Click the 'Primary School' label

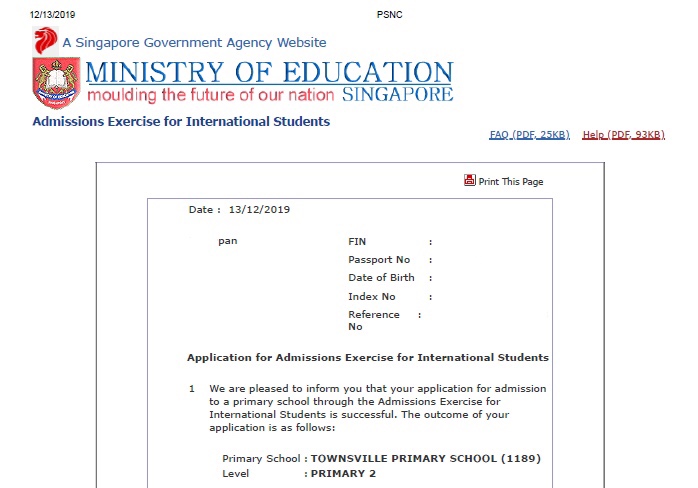coord(261,459)
